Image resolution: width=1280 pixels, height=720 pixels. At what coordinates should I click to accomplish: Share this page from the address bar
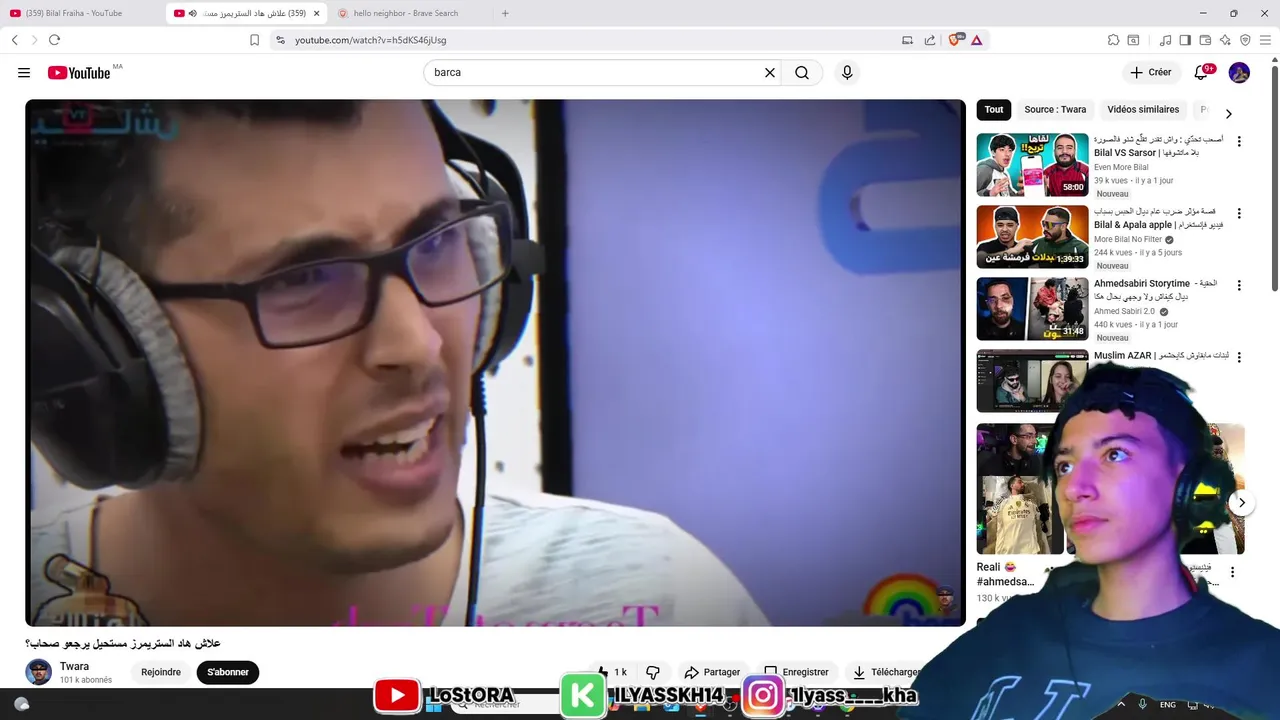click(x=930, y=40)
